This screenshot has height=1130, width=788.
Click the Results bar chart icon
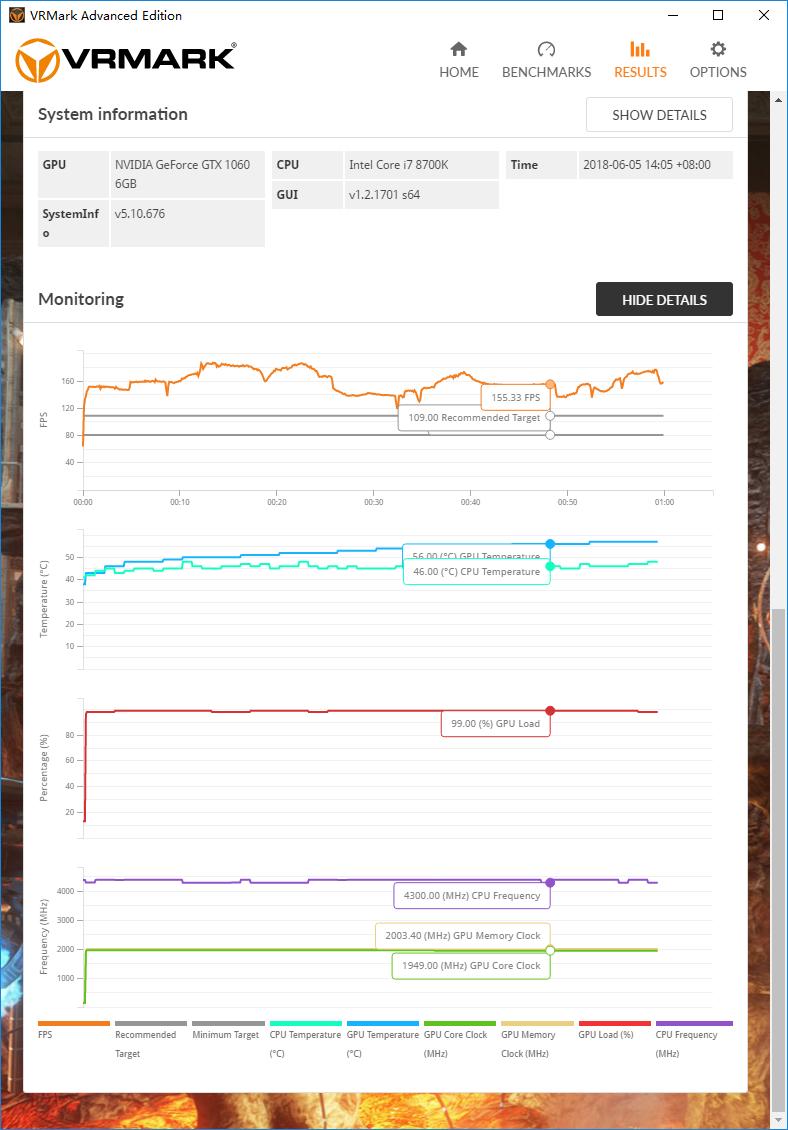pyautogui.click(x=640, y=49)
